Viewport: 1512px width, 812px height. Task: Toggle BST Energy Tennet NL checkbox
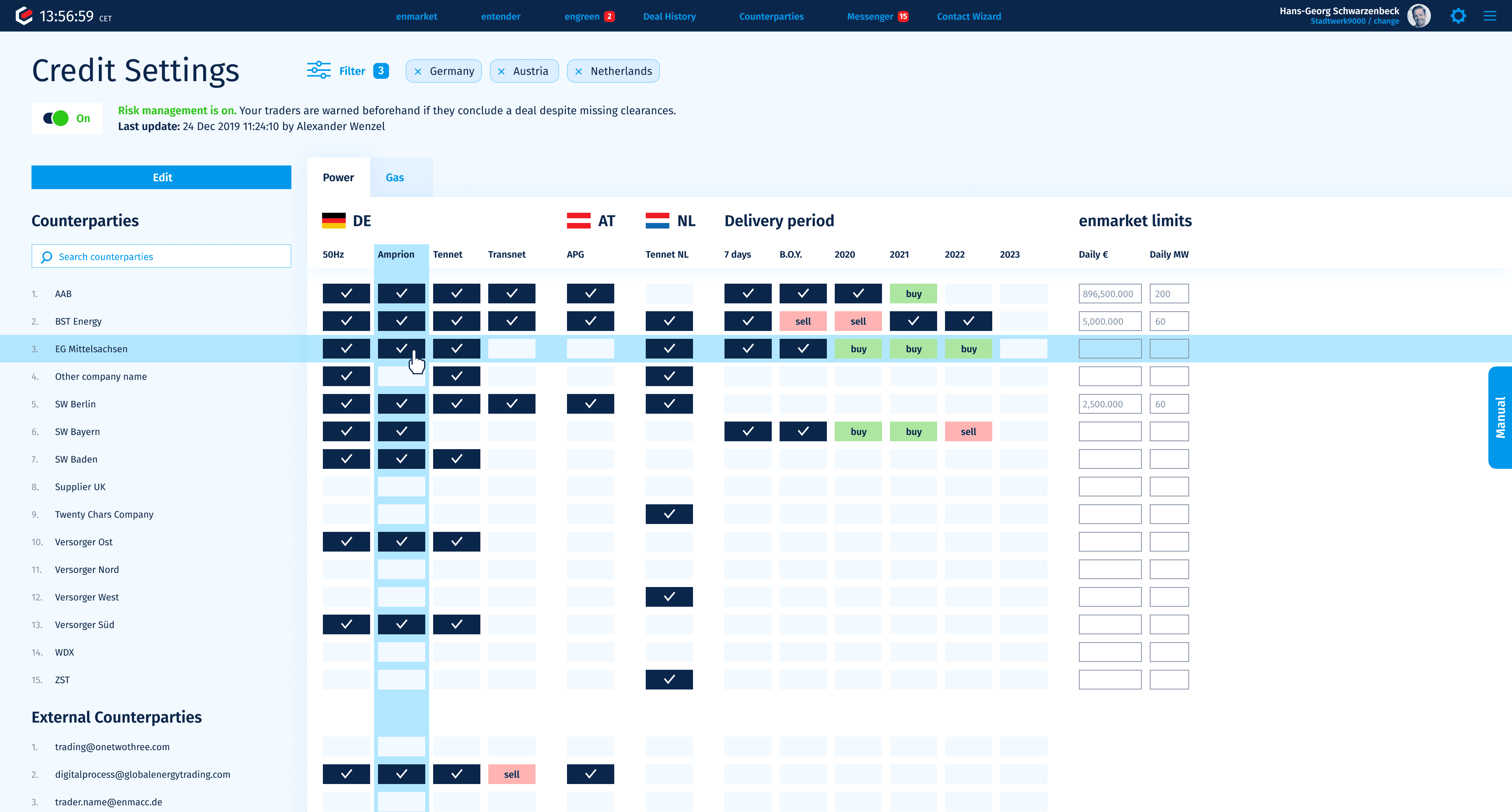[669, 321]
